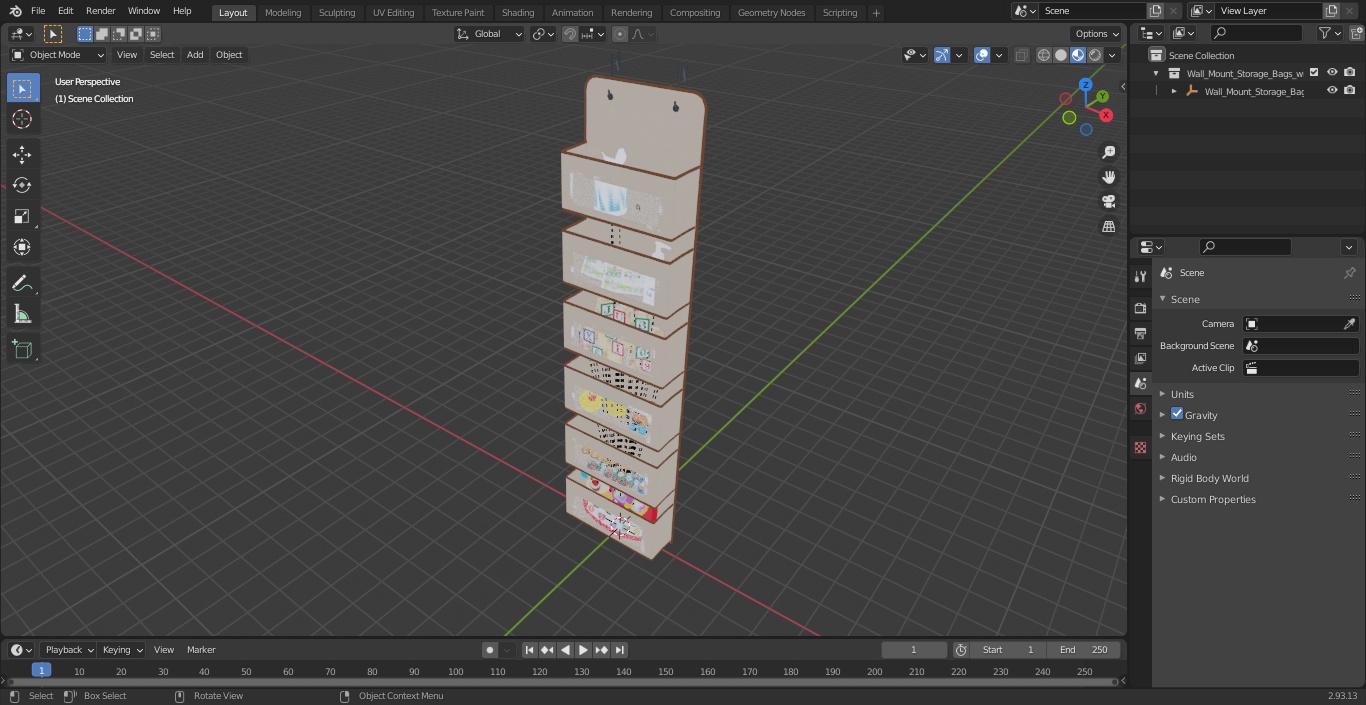Click the pin scene icon in properties

(x=1349, y=273)
